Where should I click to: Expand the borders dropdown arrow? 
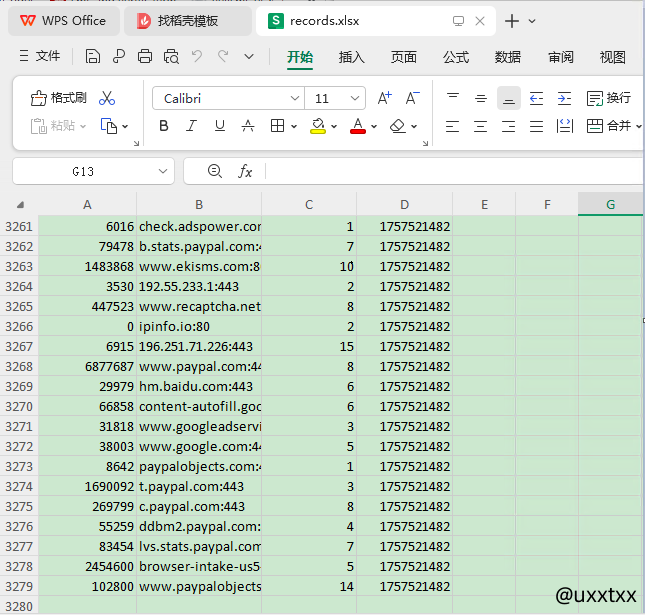click(x=294, y=127)
